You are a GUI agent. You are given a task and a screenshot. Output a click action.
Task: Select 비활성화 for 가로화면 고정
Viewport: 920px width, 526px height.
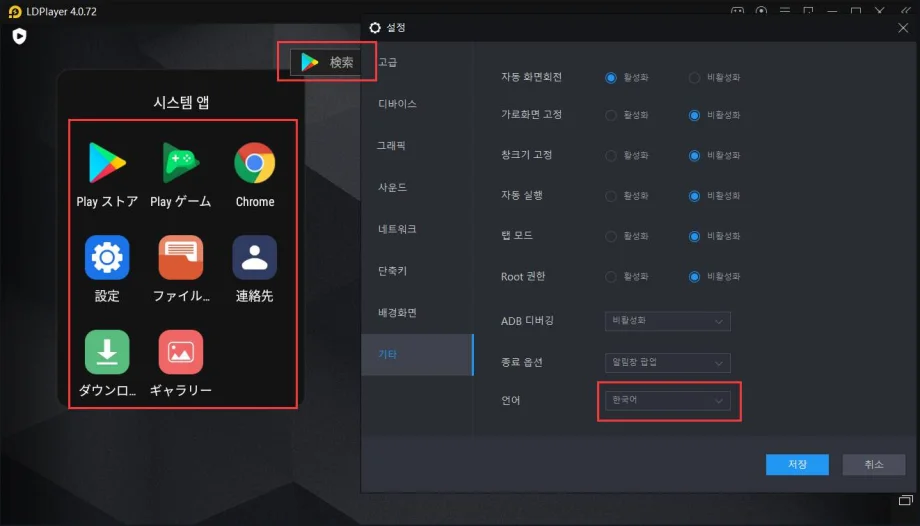[x=694, y=115]
